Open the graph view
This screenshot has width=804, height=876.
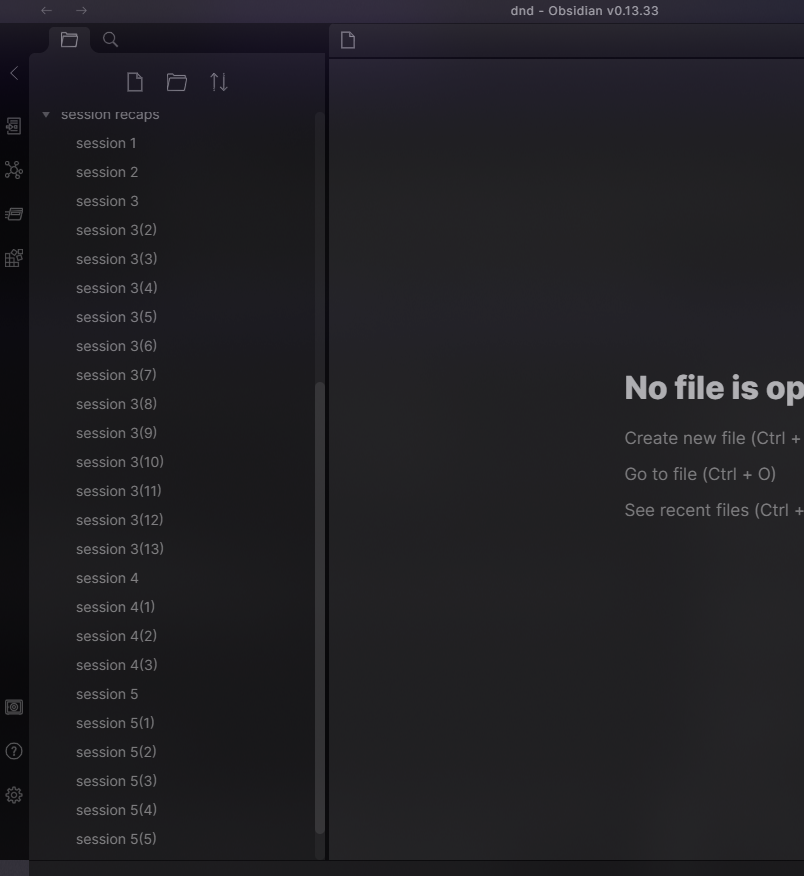coord(13,170)
